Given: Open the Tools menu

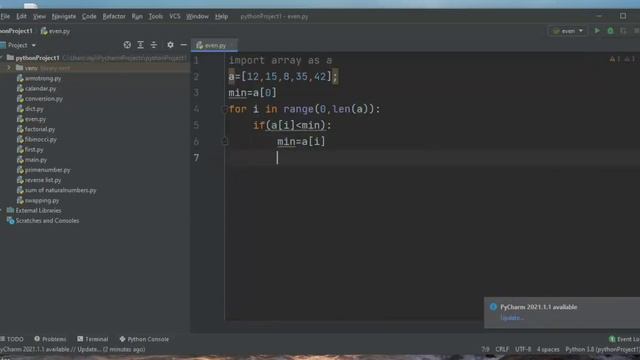Looking at the screenshot, I should point(156,17).
